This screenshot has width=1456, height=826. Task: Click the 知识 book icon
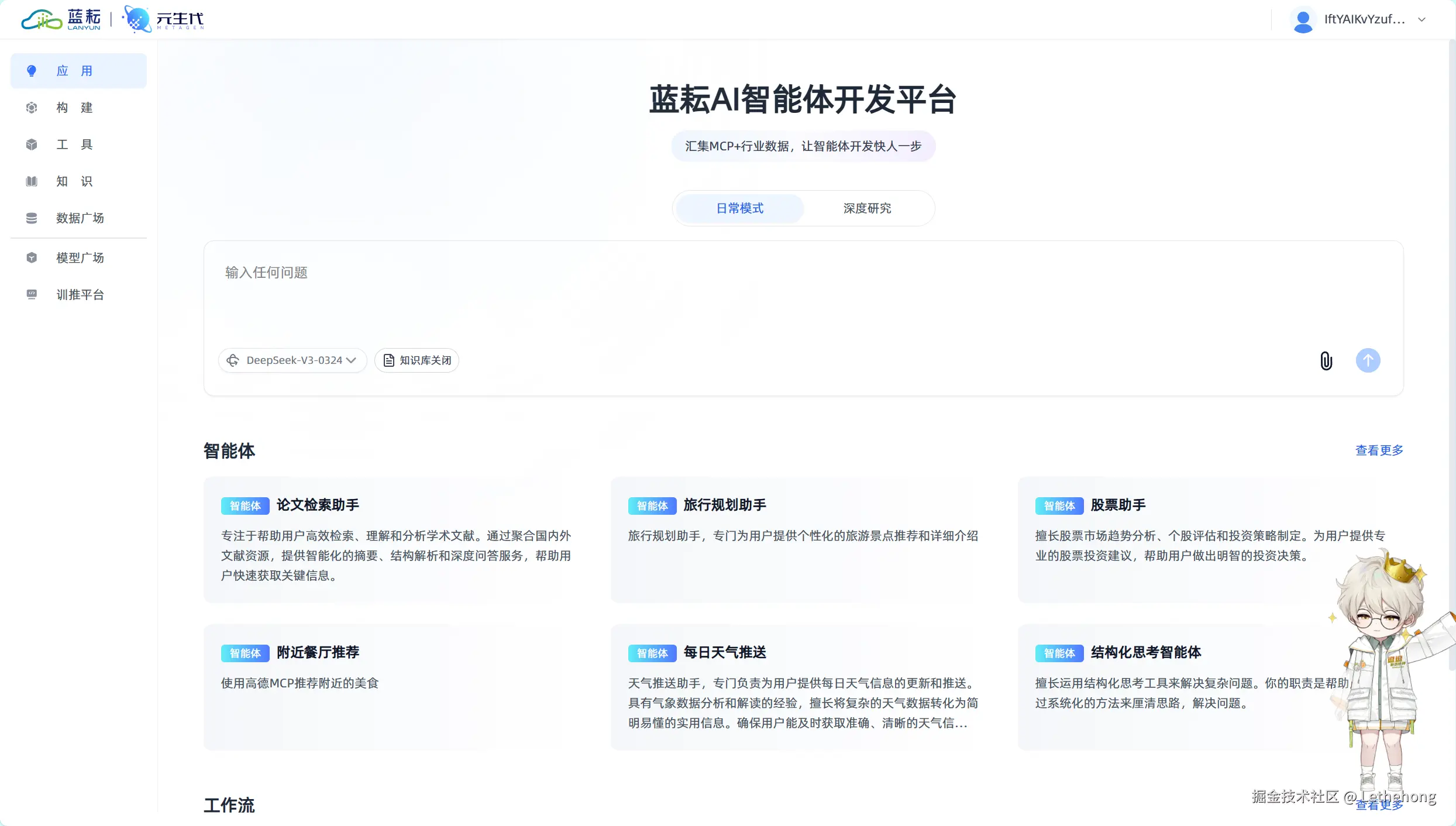pos(32,181)
